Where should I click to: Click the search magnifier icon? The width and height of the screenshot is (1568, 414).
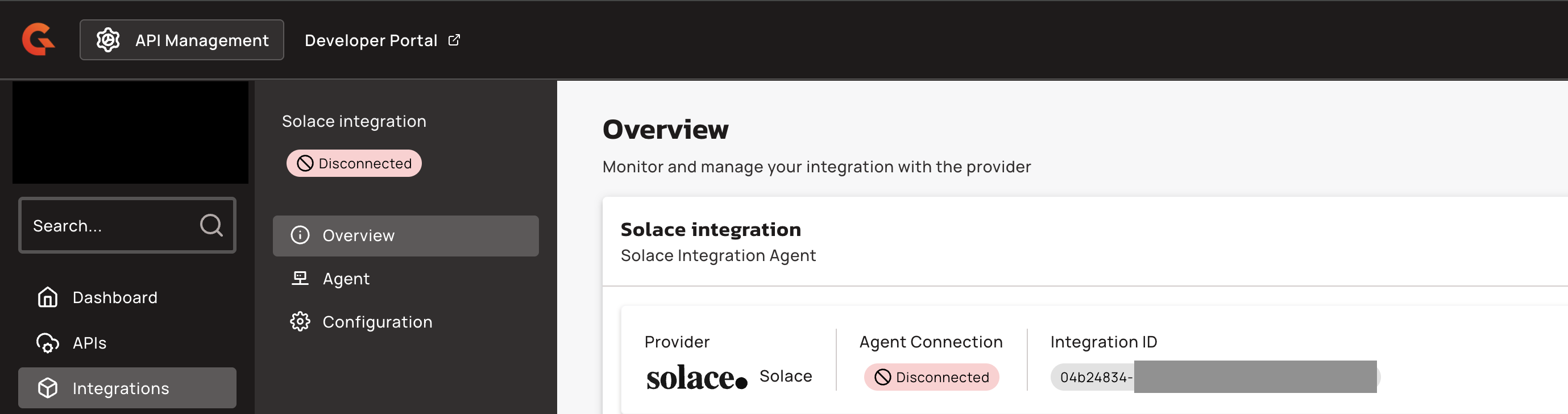coord(210,225)
